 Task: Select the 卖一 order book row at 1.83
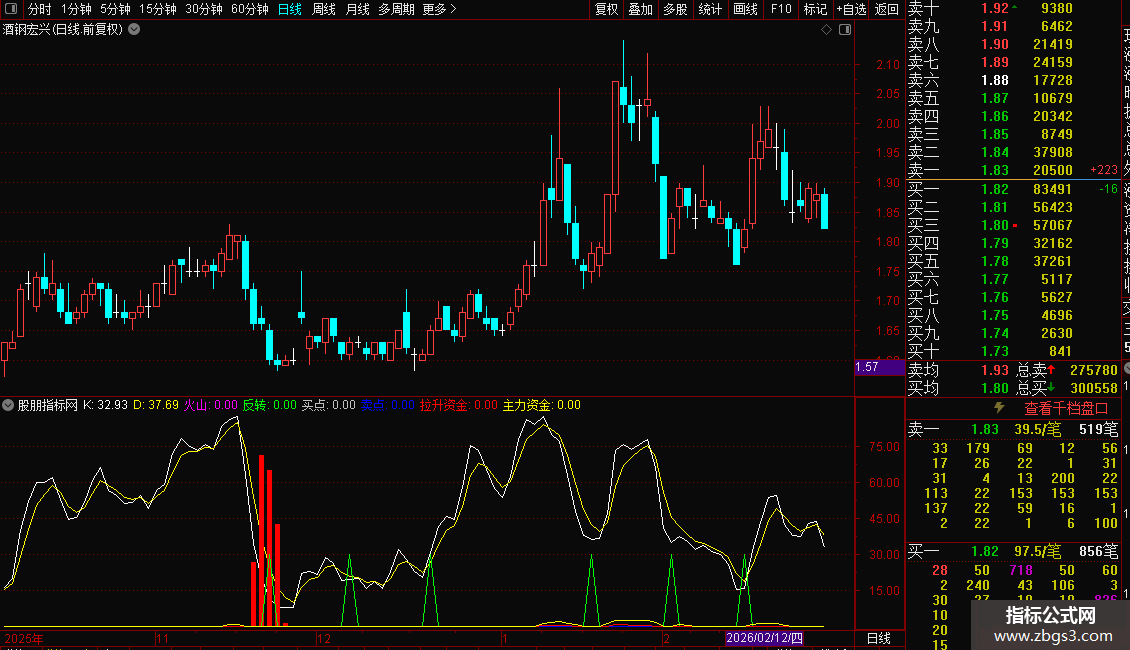pyautogui.click(x=1013, y=170)
